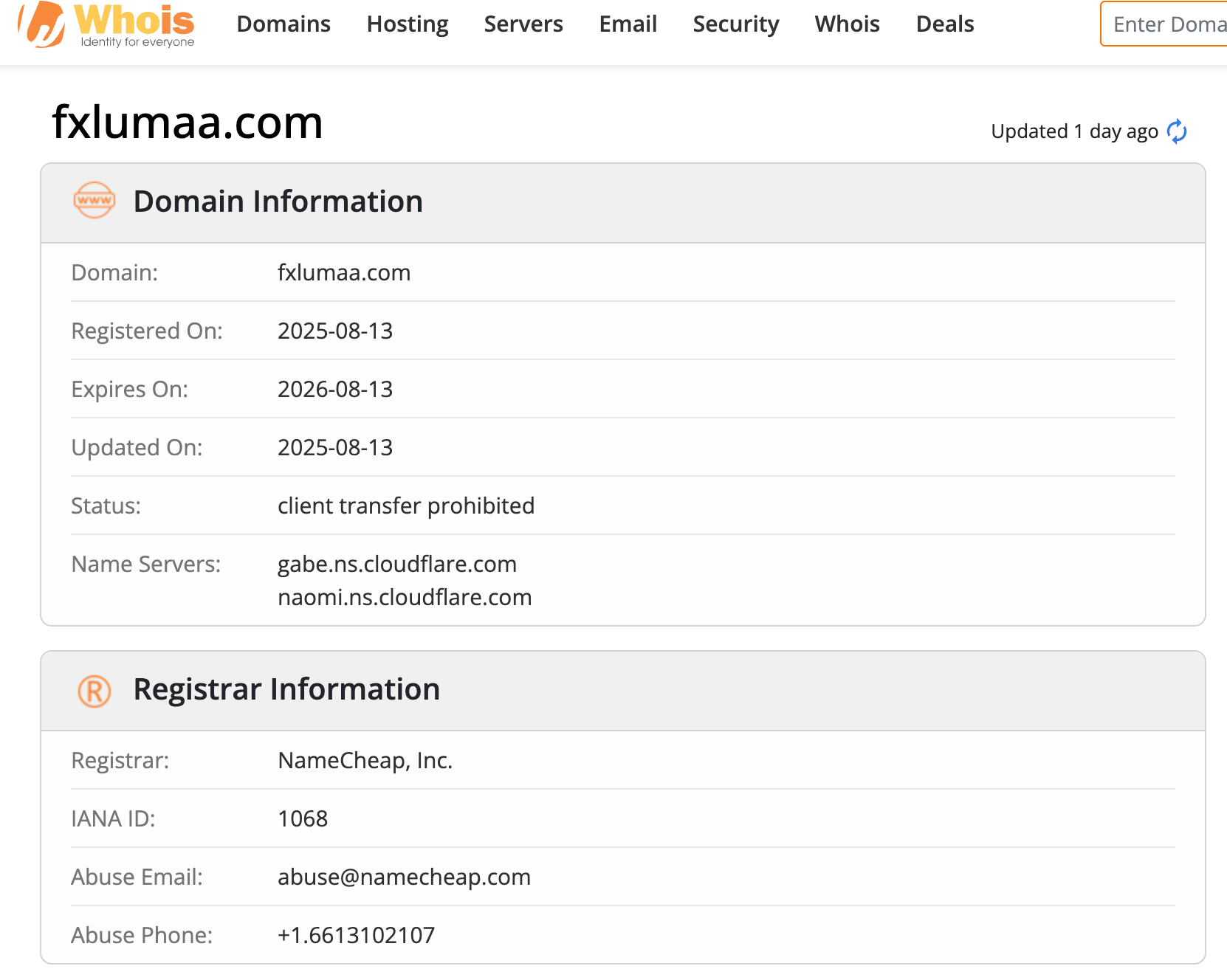Select name server naomi.ns.cloudflare.com
The image size is (1227, 980).
coord(405,598)
